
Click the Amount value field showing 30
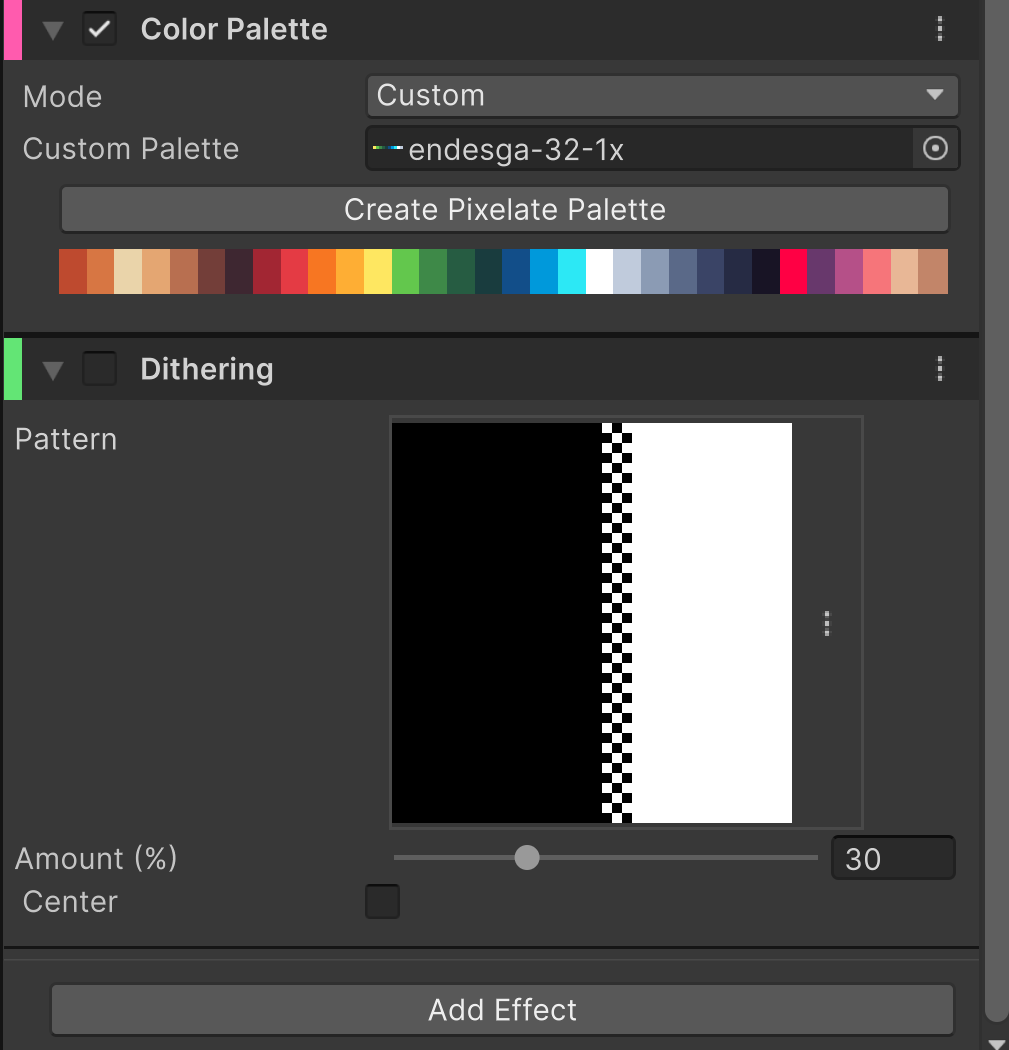tap(892, 858)
